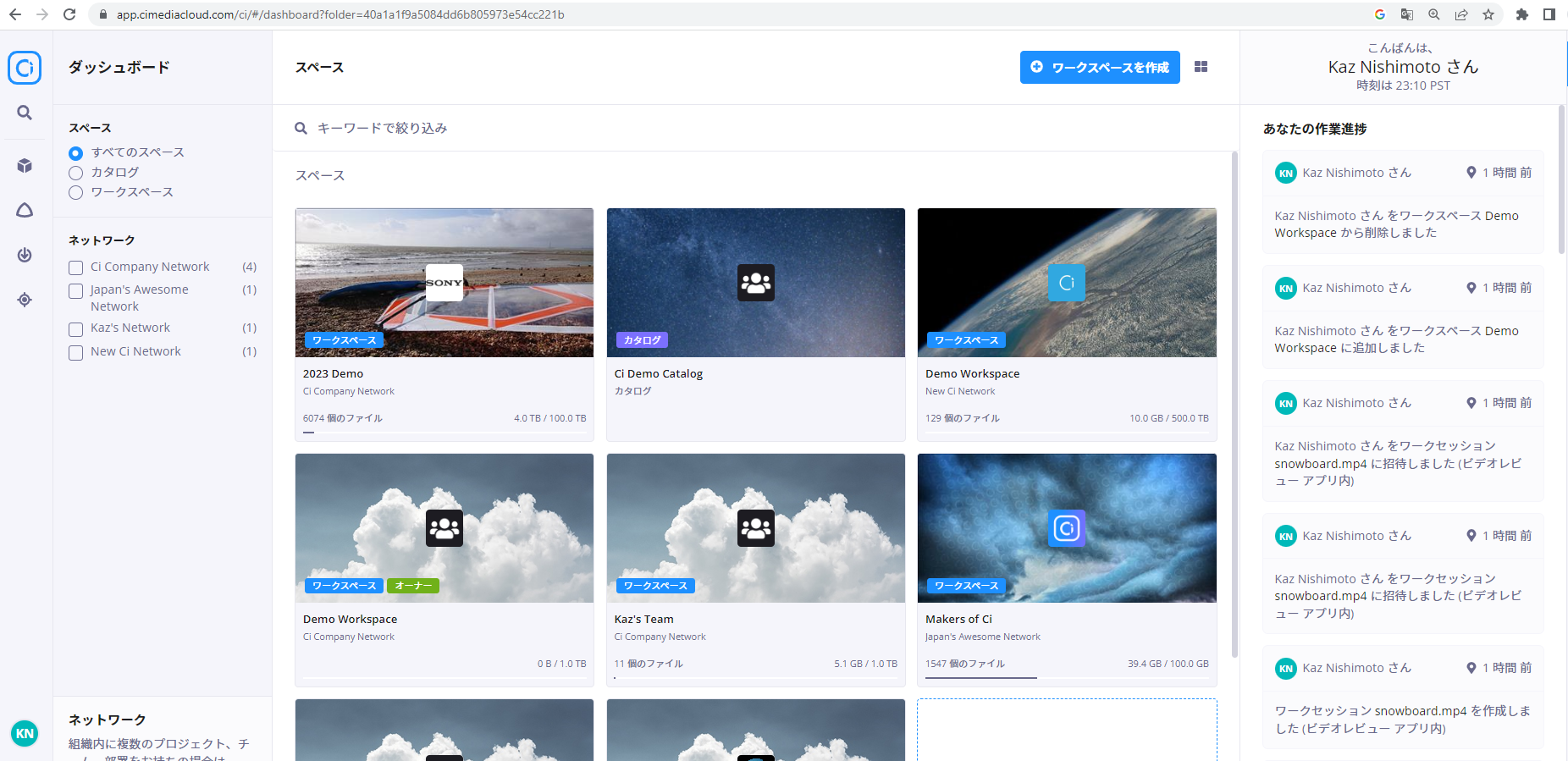Screen dimensions: 1568x761
Task: Open the 2023 Demo workspace thumbnail
Action: pos(444,283)
